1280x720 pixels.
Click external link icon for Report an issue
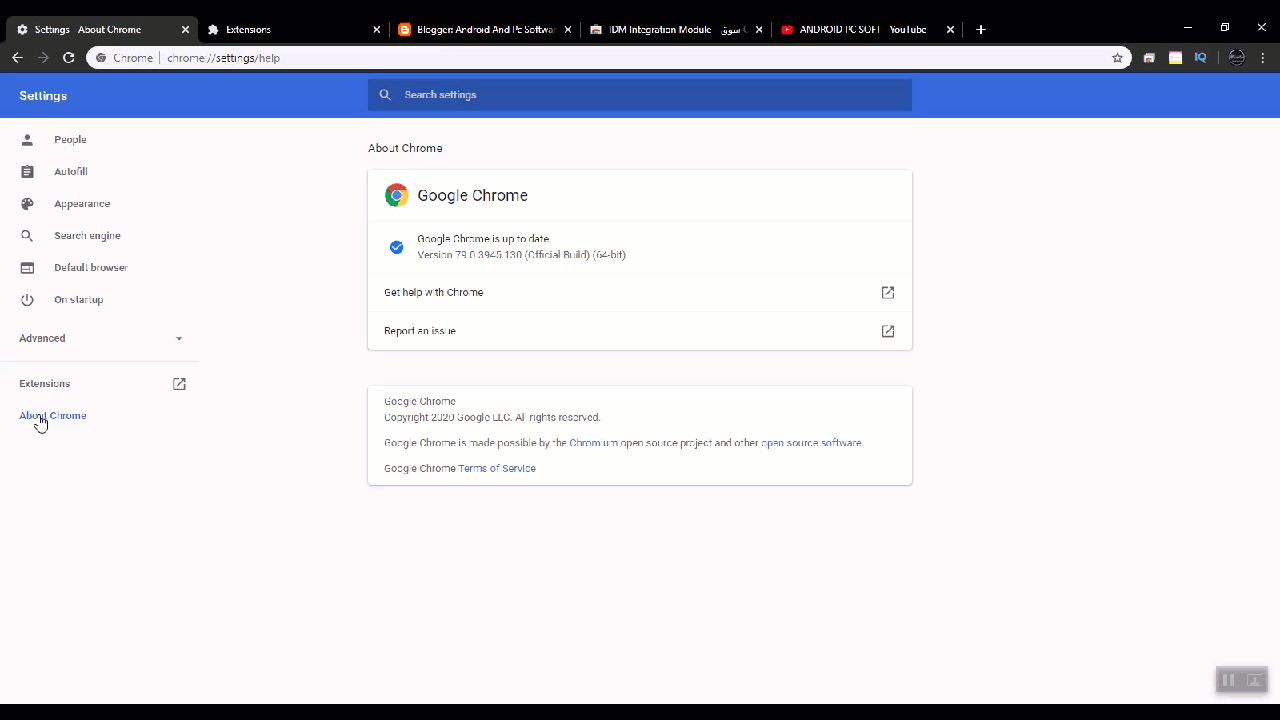click(888, 331)
